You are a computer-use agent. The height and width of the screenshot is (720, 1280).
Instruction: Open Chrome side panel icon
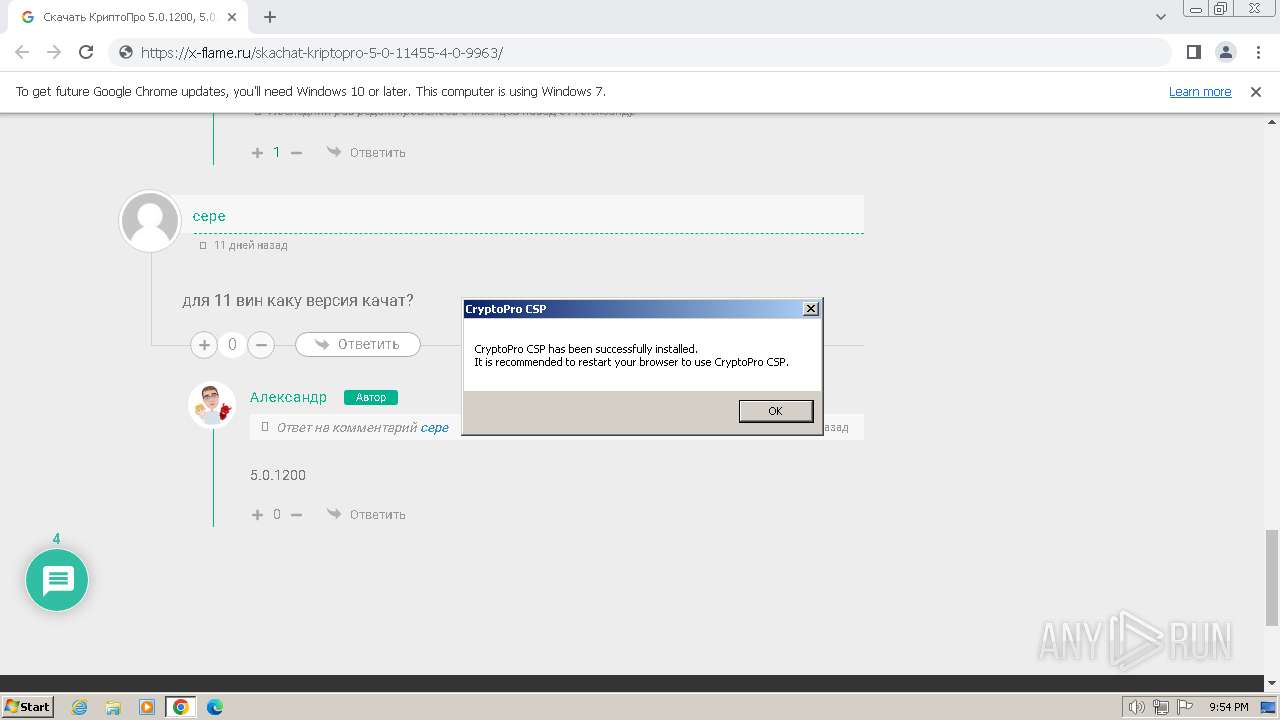coord(1193,52)
